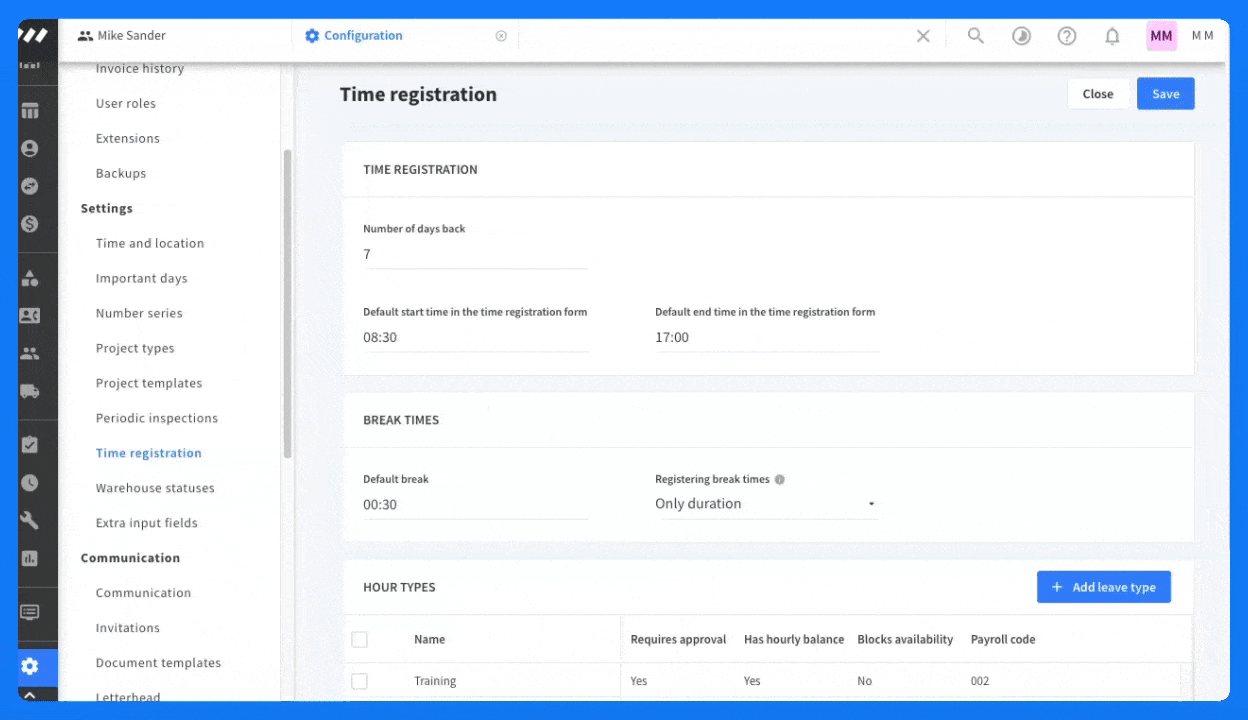Viewport: 1248px width, 720px height.
Task: Click the settings menu vertical scrollbar
Action: [x=288, y=300]
